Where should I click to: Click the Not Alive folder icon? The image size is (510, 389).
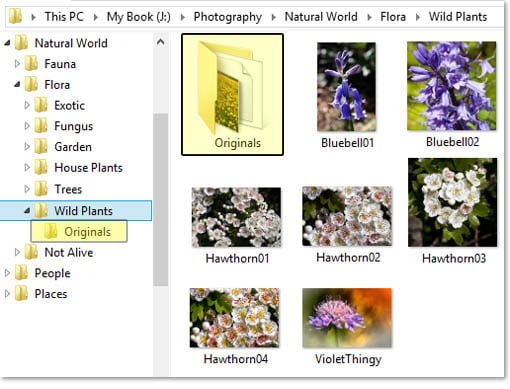(31, 252)
